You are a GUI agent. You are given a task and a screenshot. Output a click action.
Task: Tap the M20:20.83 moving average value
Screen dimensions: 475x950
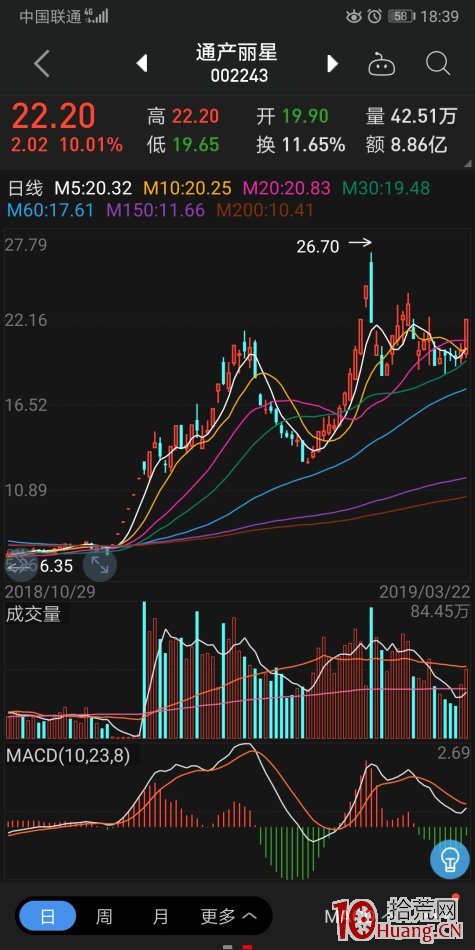287,188
